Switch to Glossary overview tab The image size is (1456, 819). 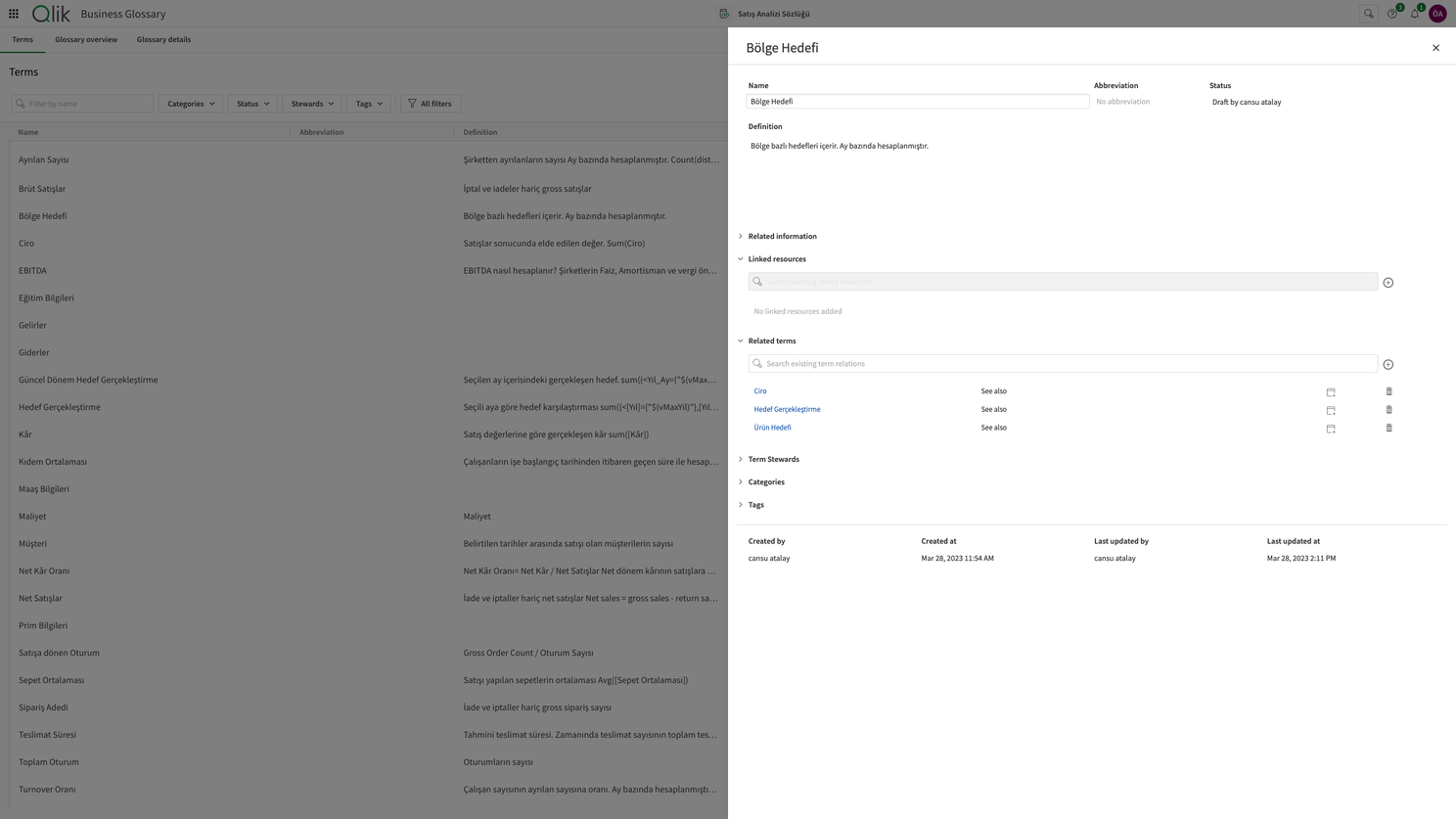click(86, 40)
